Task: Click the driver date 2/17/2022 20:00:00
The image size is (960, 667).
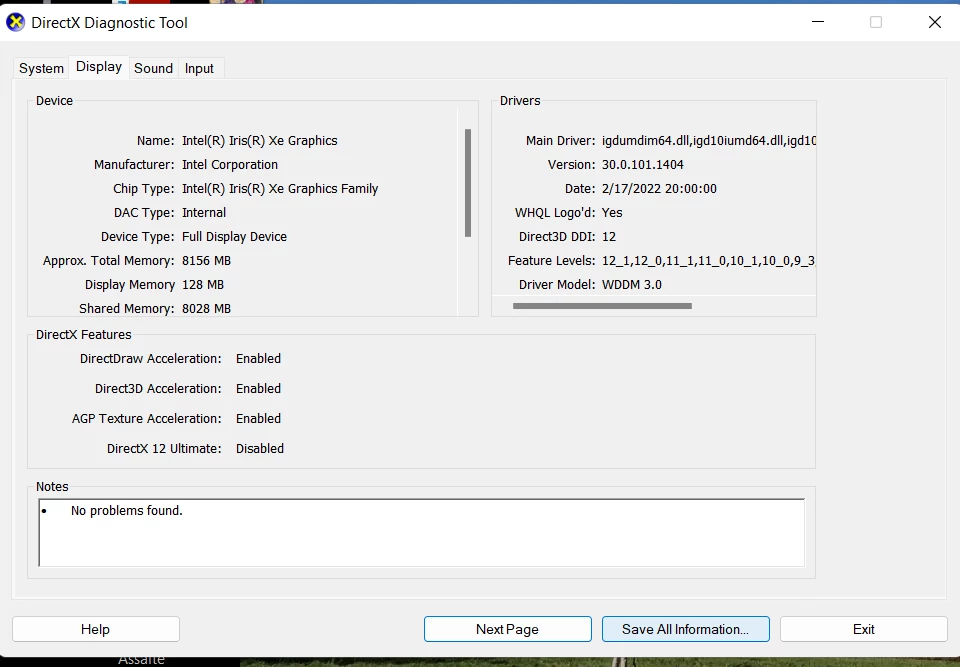Action: (659, 188)
